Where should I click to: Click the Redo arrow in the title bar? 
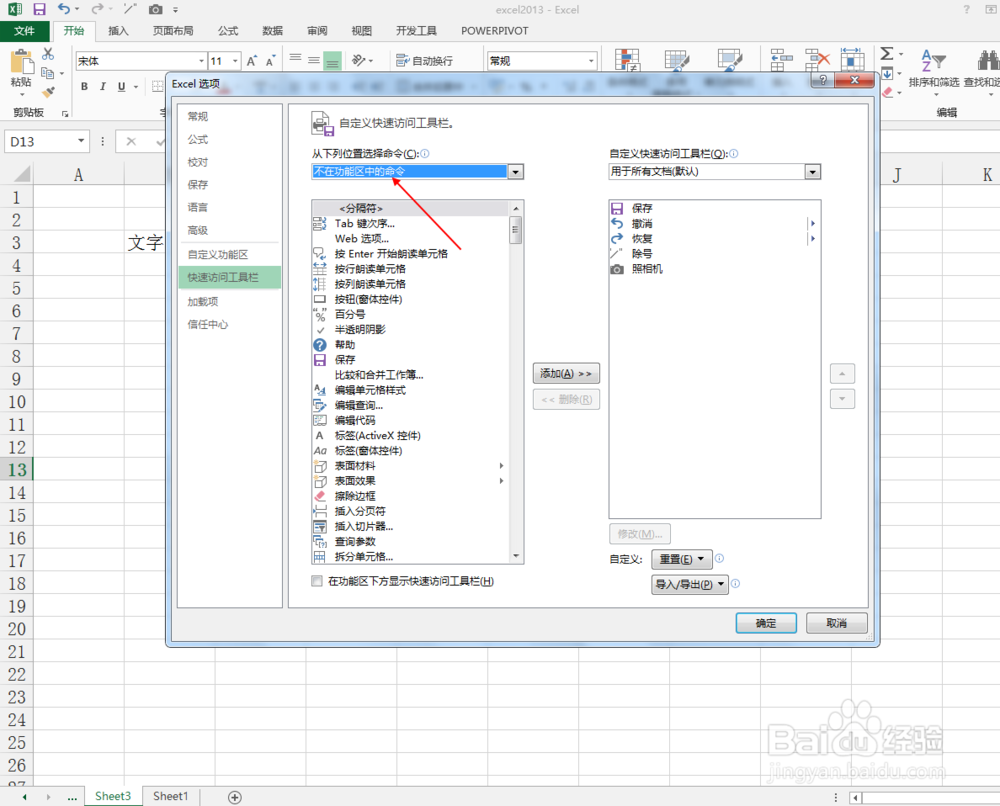click(x=97, y=9)
